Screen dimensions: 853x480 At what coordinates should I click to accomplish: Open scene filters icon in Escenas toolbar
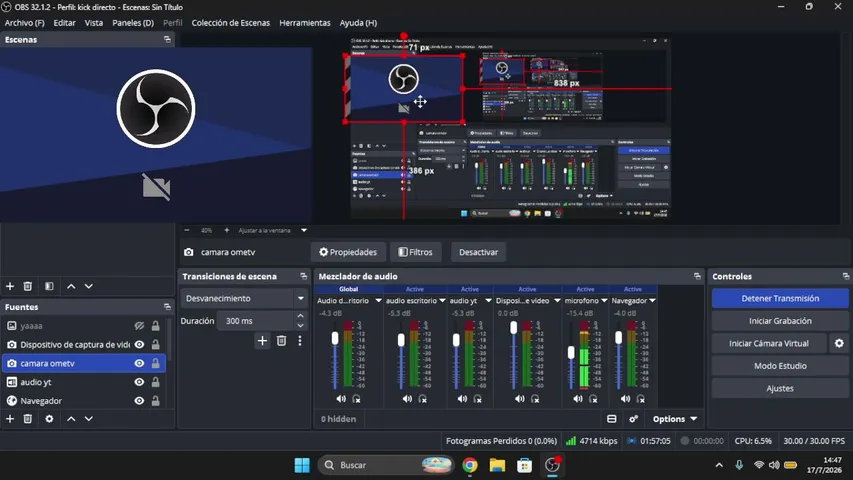click(49, 286)
